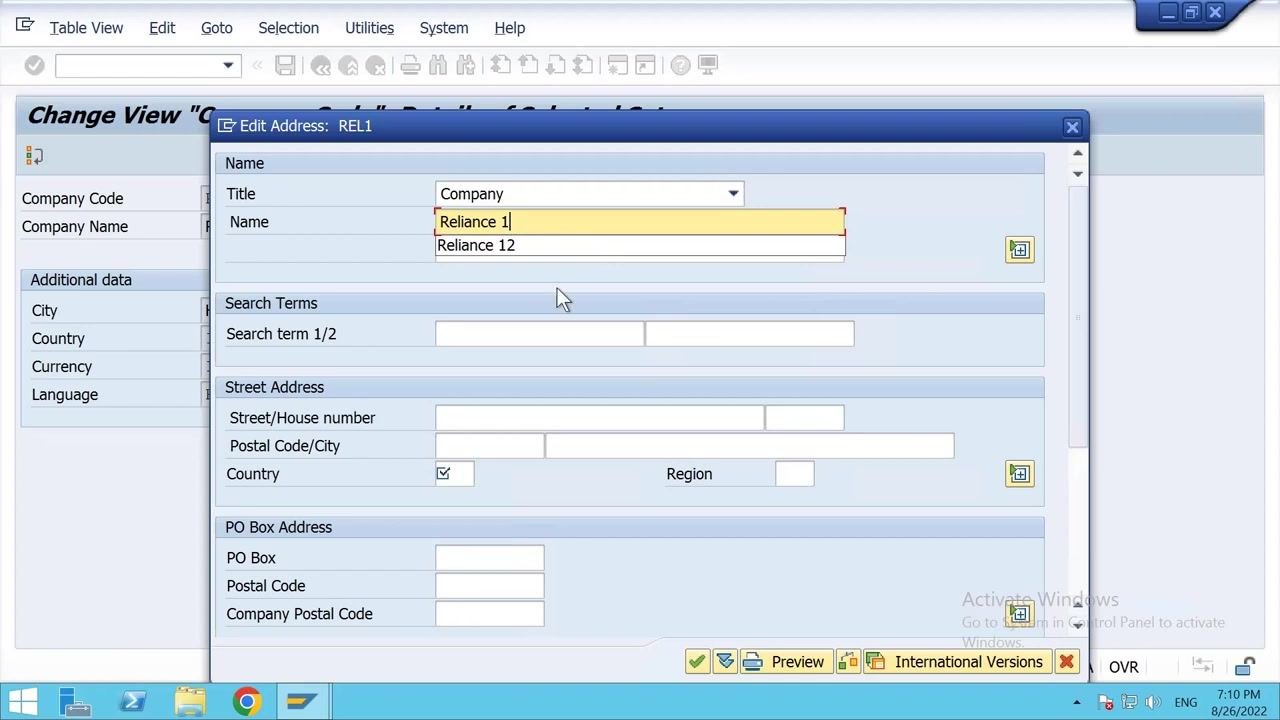Click the Region input field

[x=795, y=474]
